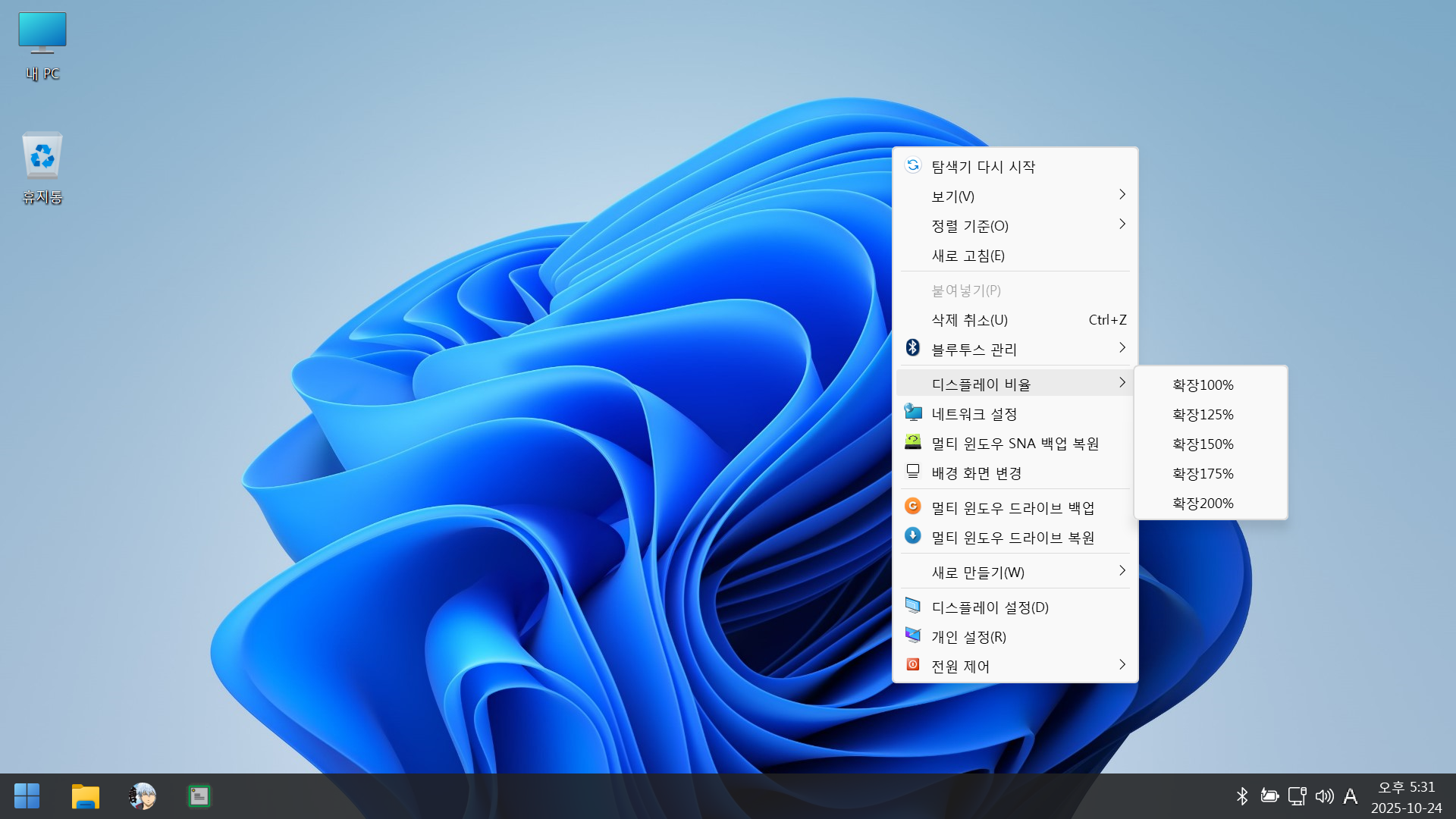Click the volume icon in the system tray
1456x819 pixels.
tap(1324, 796)
